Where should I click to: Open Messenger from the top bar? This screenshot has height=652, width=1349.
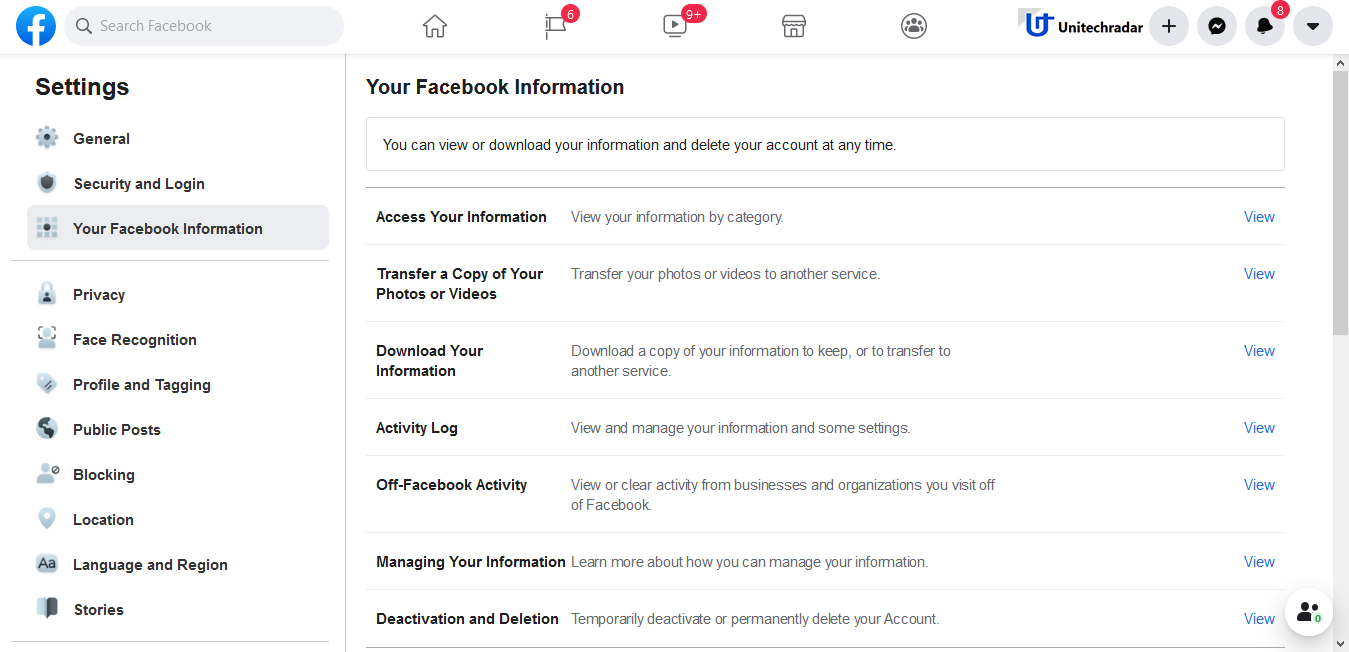click(1216, 26)
